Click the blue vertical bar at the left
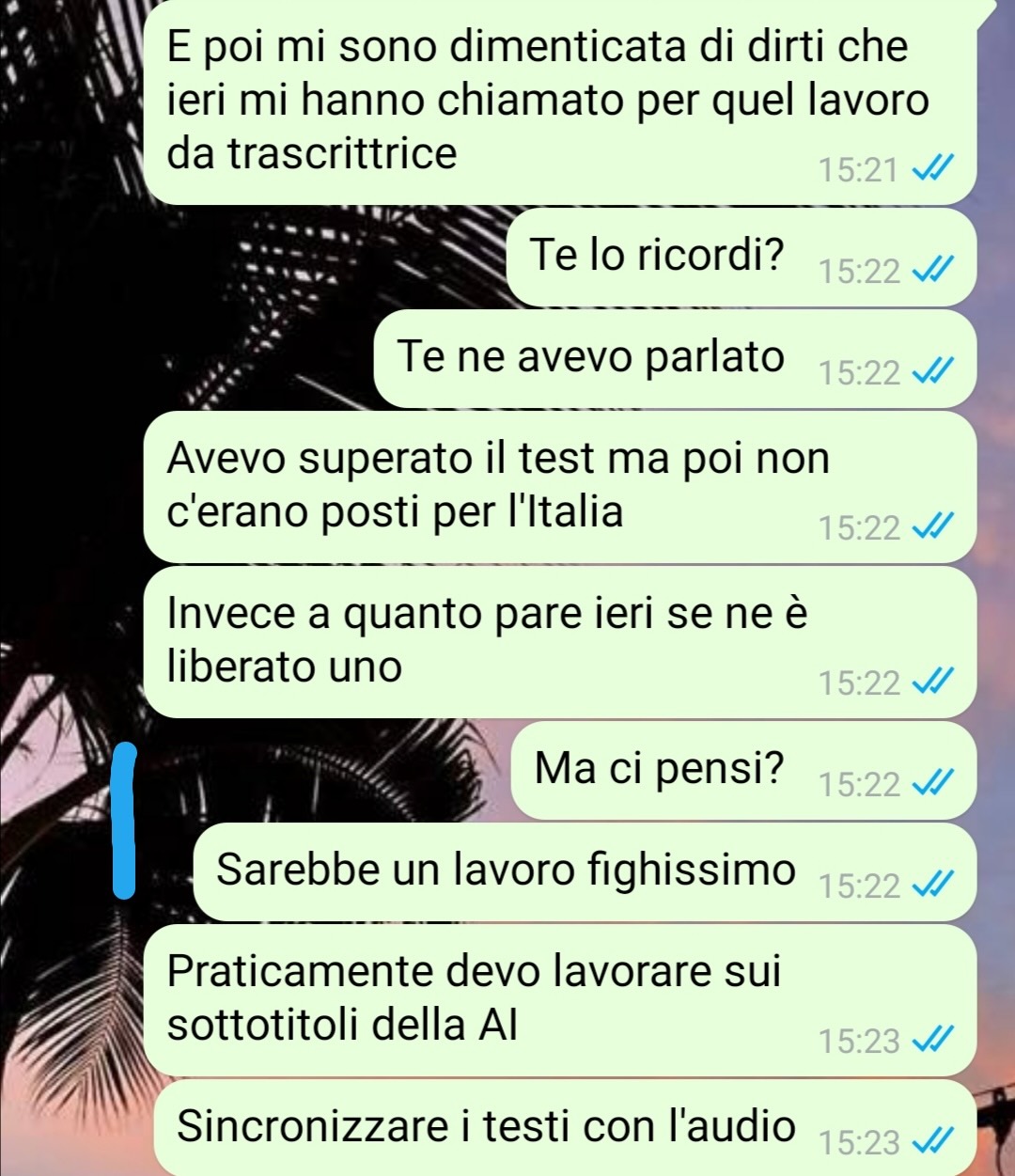 pyautogui.click(x=124, y=819)
